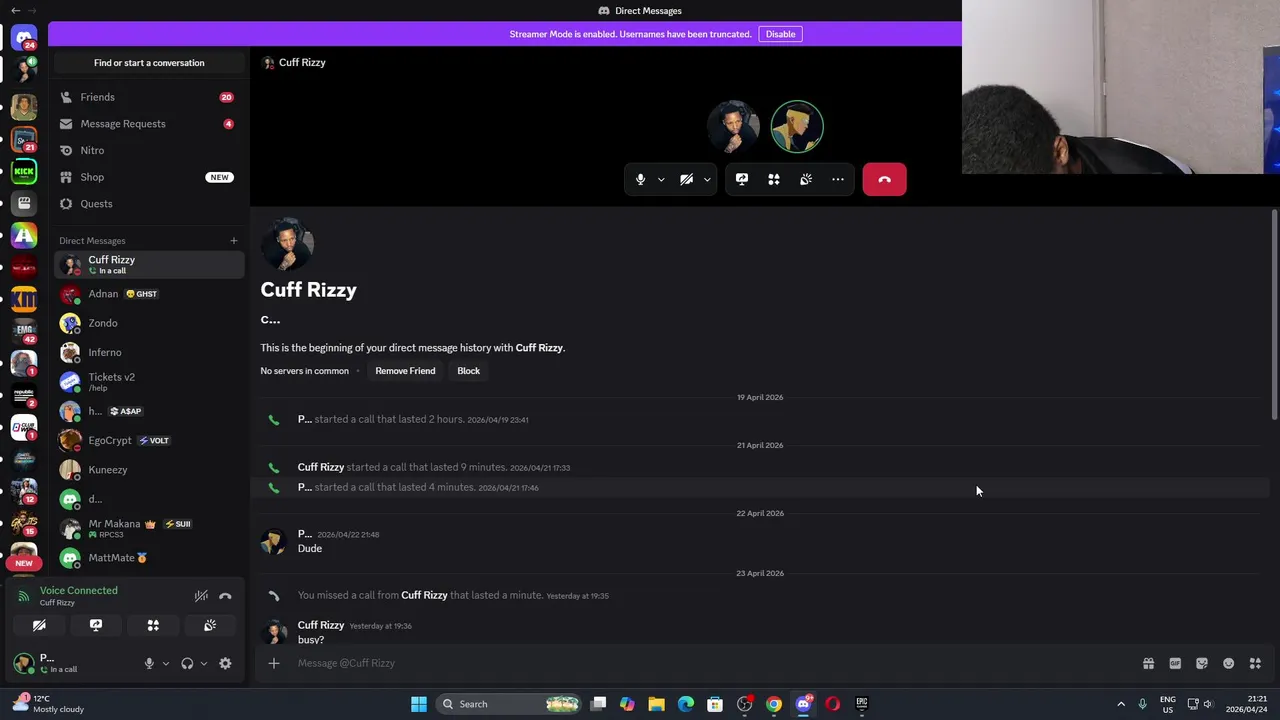
Task: Open Shop page
Action: click(x=149, y=177)
